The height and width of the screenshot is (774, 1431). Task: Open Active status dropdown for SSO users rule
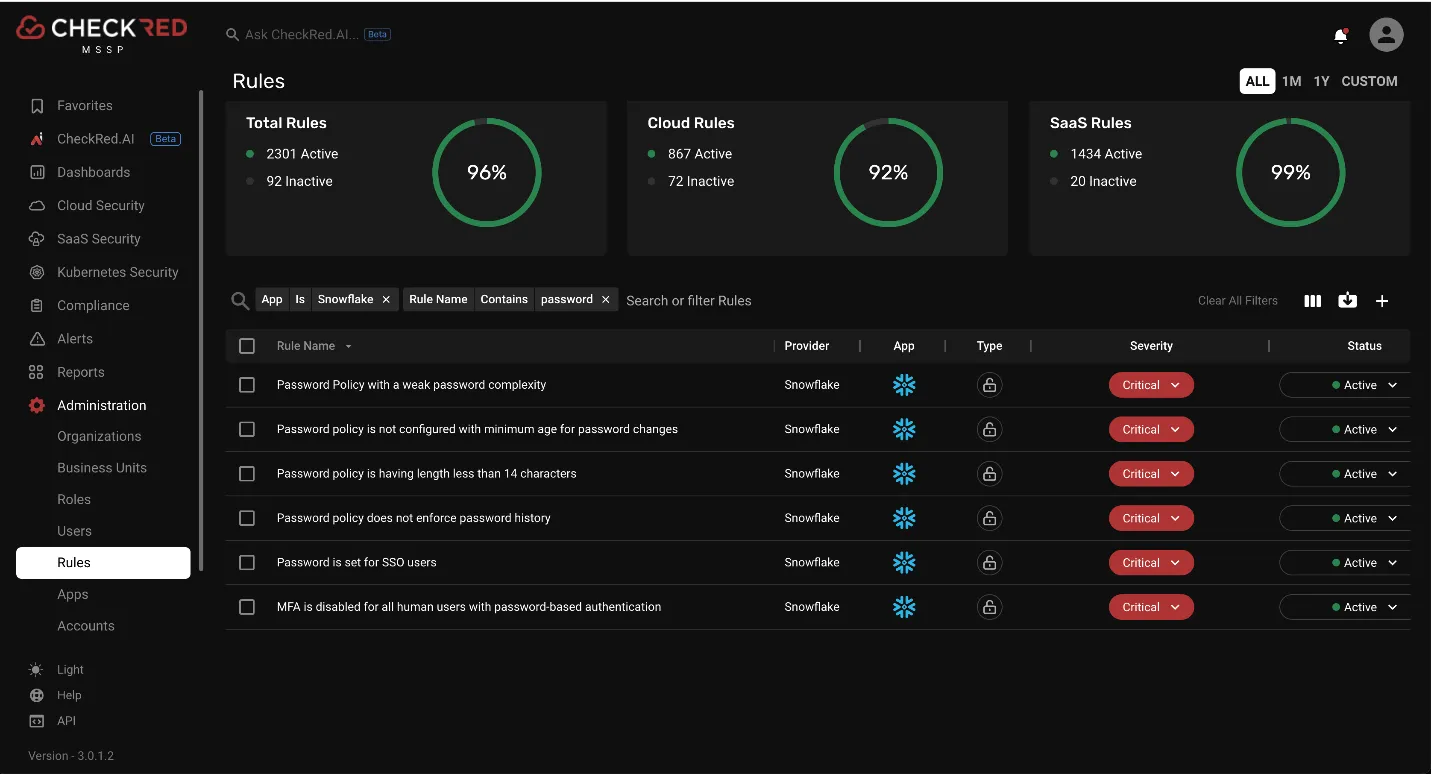pos(1346,562)
